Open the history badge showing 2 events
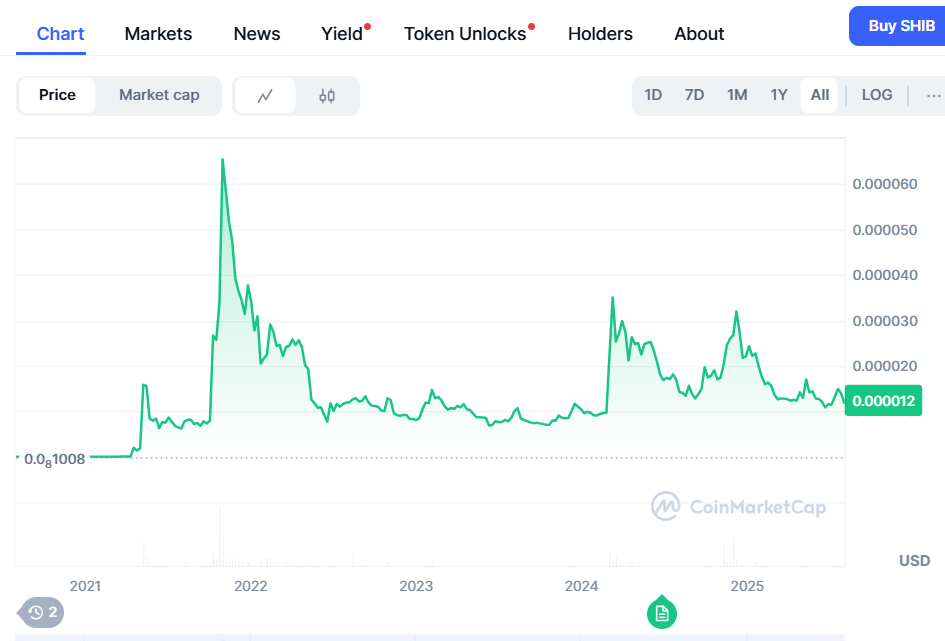This screenshot has width=945, height=641. (38, 613)
